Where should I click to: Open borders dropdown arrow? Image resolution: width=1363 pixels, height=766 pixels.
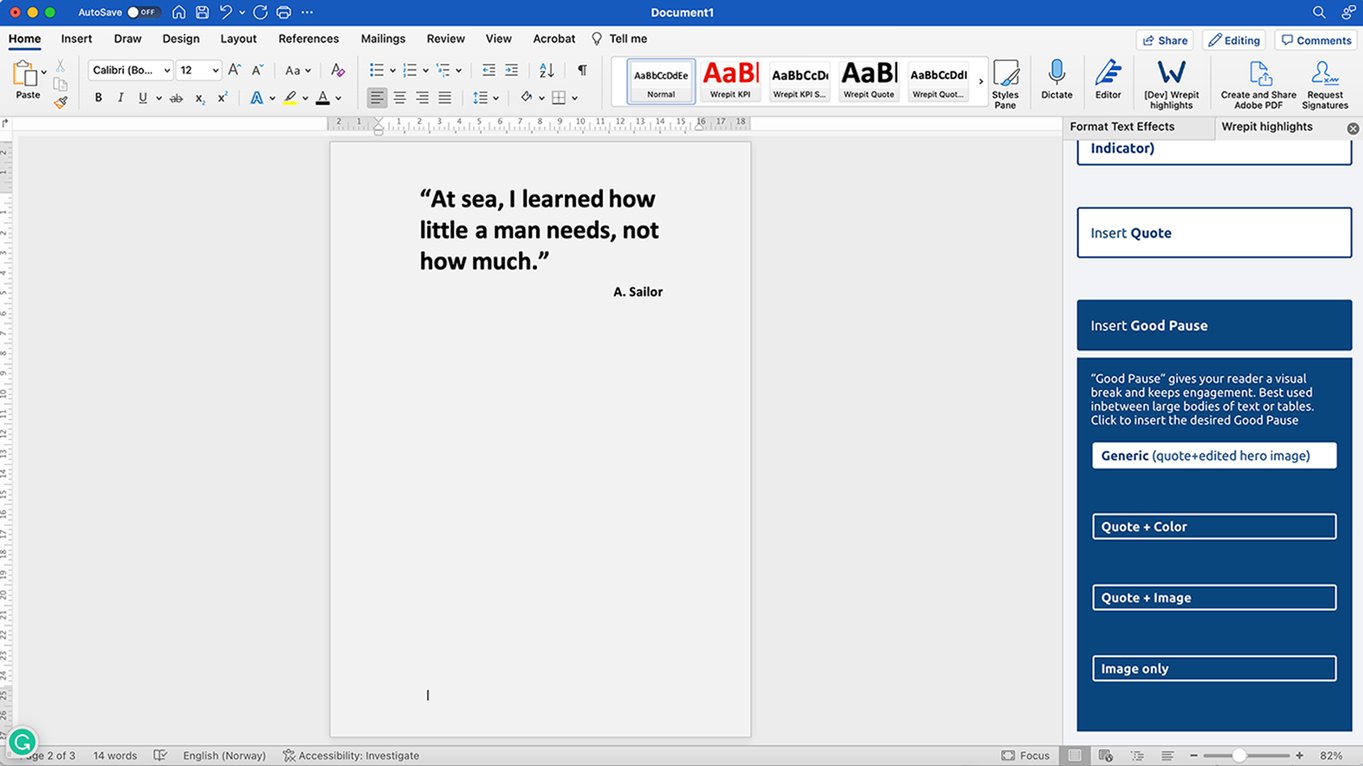pyautogui.click(x=575, y=98)
